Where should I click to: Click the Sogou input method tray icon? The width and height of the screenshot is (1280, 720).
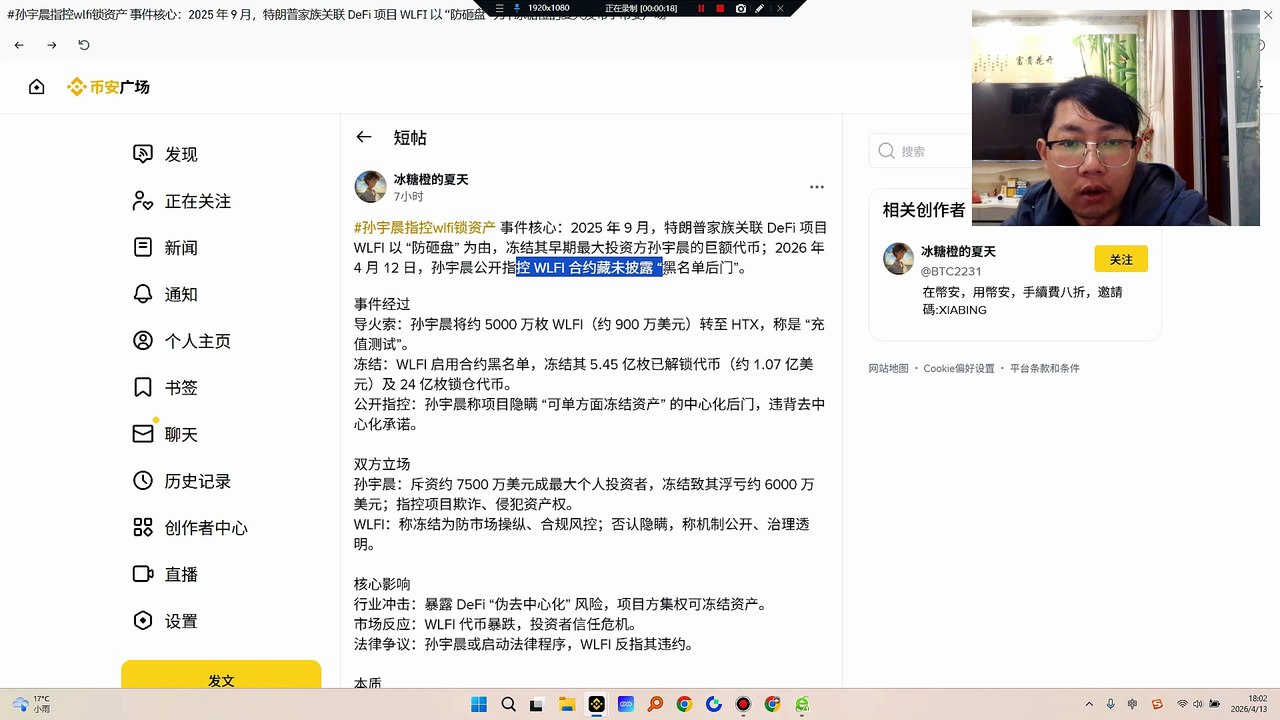point(1158,704)
